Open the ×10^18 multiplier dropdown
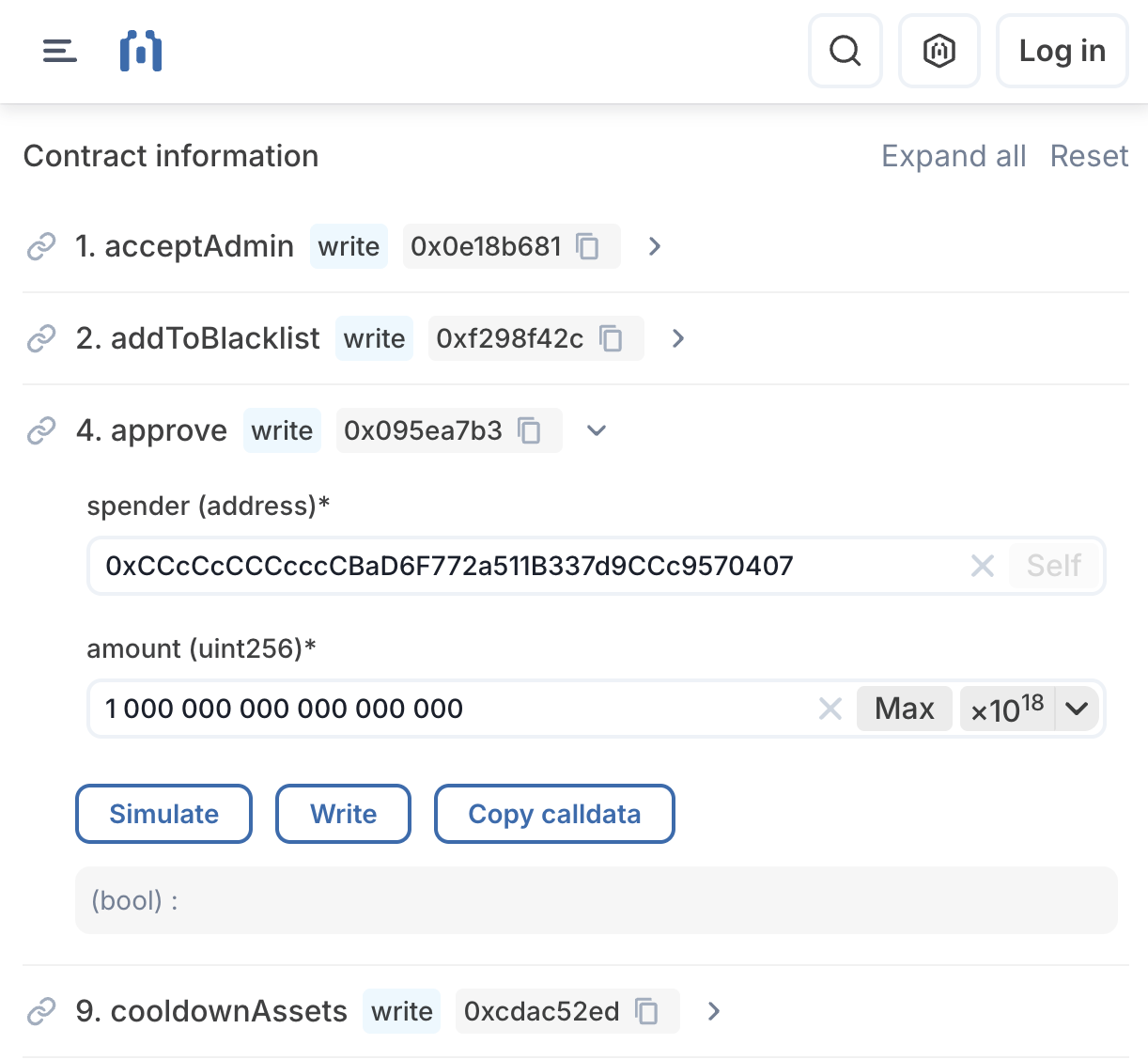The height and width of the screenshot is (1060, 1148). [x=1077, y=709]
